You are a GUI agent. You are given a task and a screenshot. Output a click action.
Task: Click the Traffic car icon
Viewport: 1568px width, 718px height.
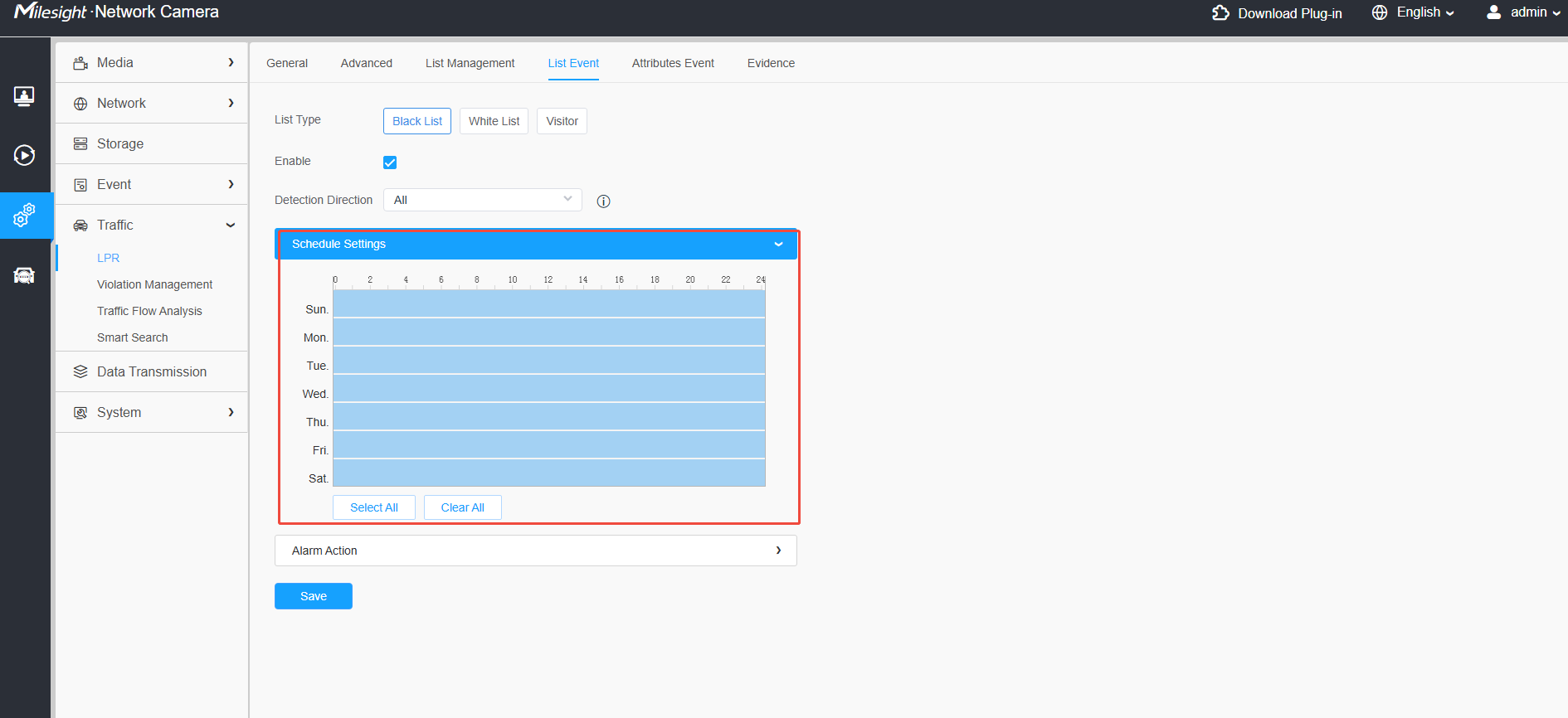80,226
